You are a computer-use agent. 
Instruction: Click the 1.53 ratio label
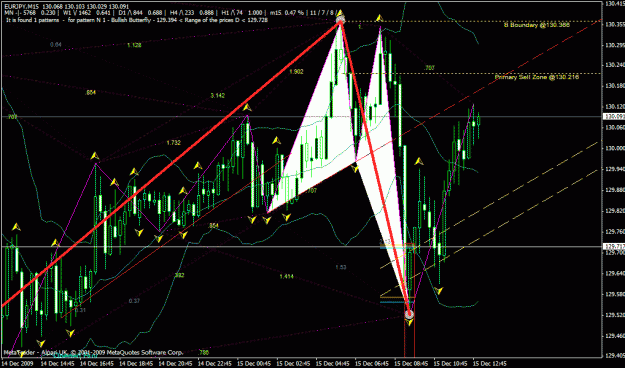tap(340, 267)
